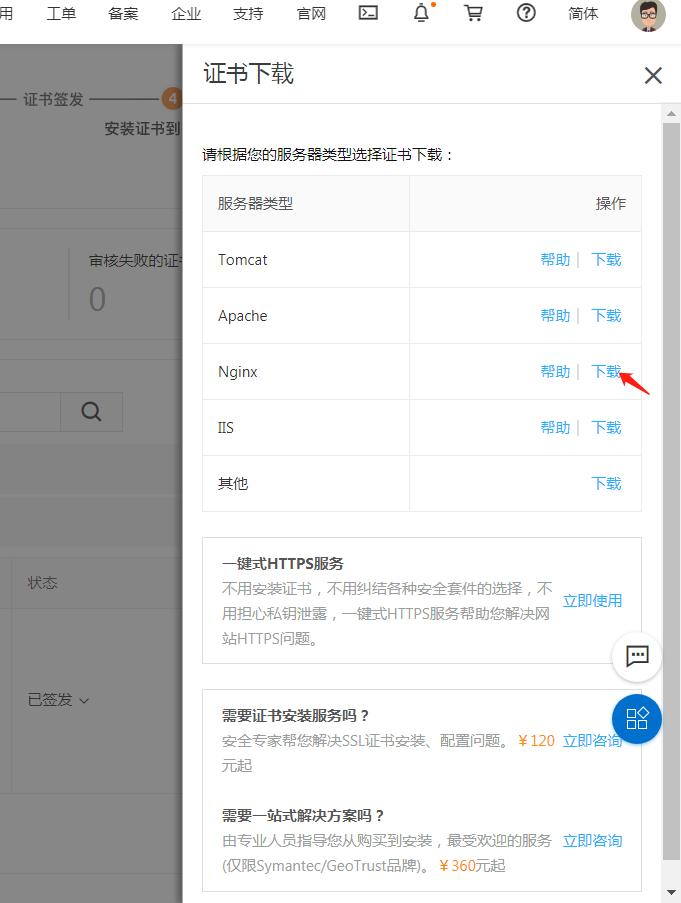Download the Tomcat certificate
This screenshot has width=681, height=903.
coord(606,260)
